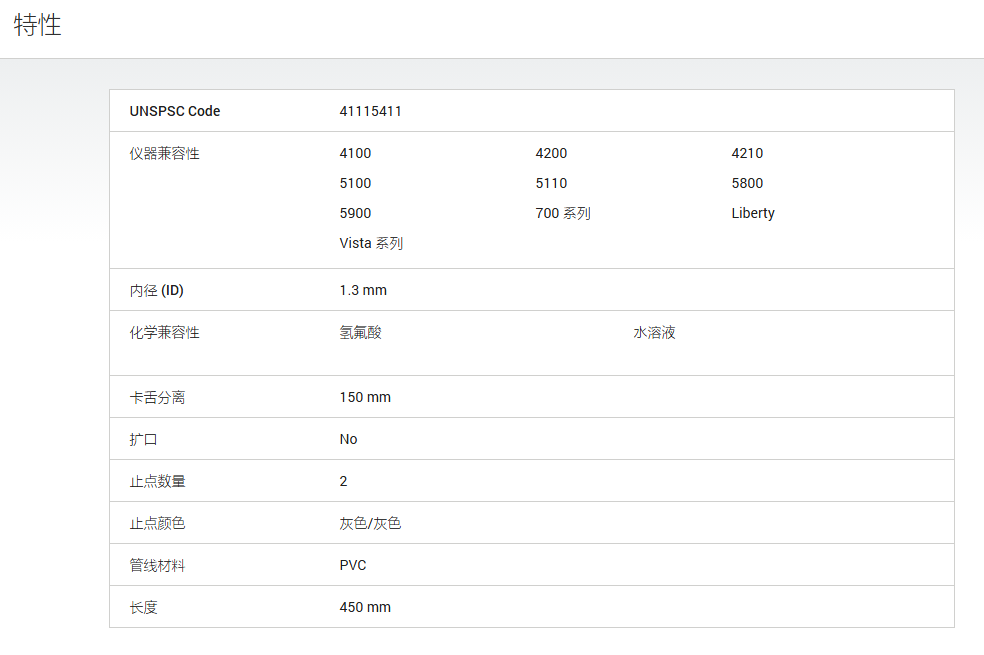Select instrument model 5100
The width and height of the screenshot is (984, 655).
pyautogui.click(x=355, y=183)
